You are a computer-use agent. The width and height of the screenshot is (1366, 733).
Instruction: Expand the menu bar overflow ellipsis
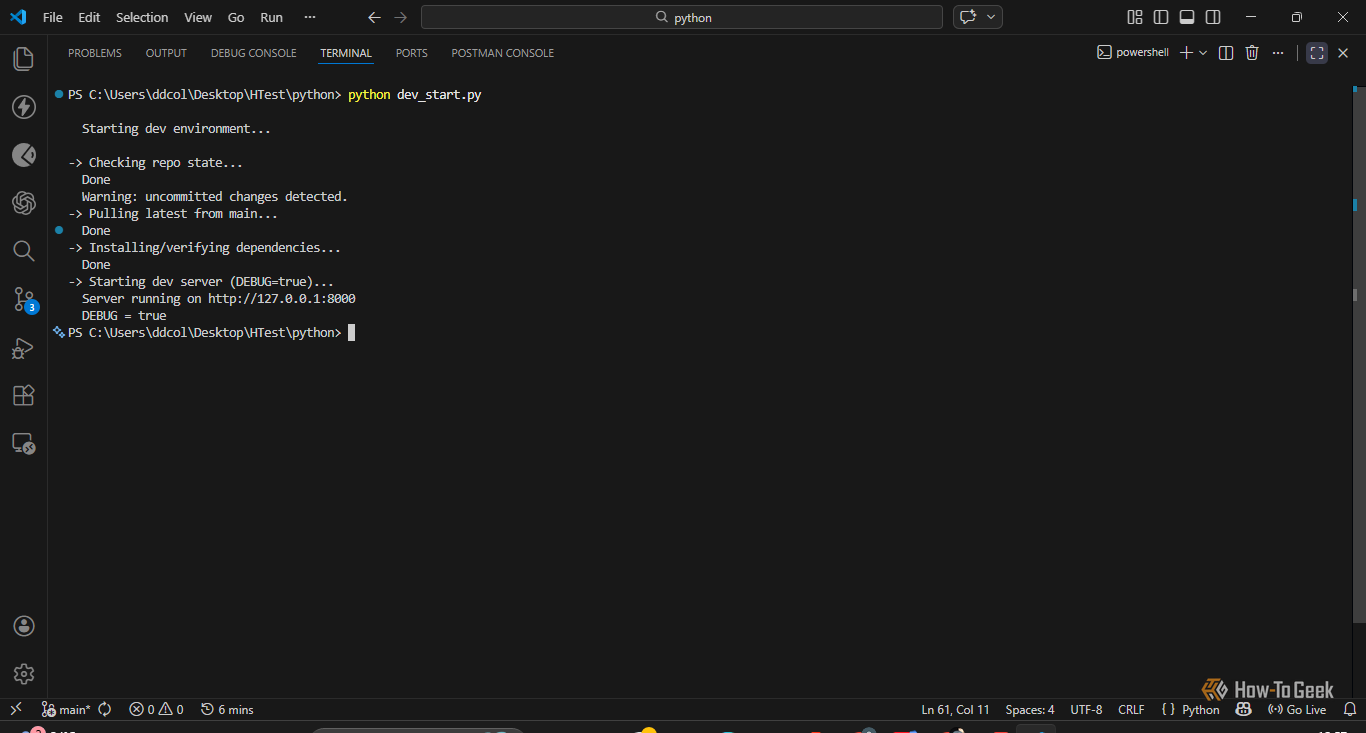coord(310,17)
